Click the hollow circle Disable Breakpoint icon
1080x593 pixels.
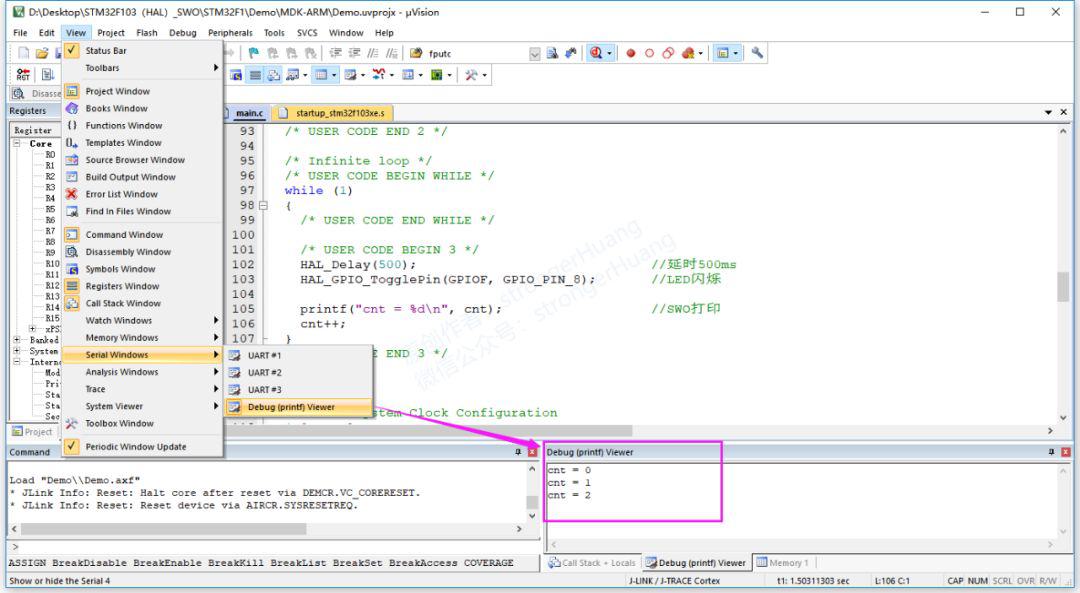click(649, 53)
